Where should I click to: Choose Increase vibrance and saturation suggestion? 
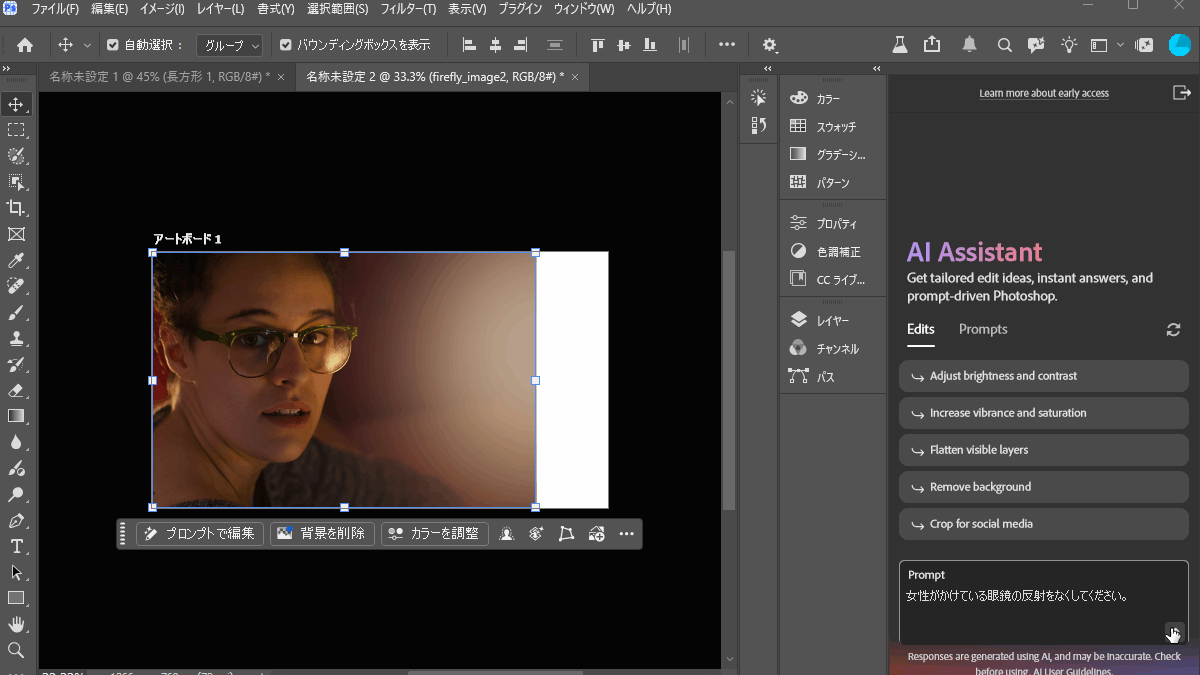pyautogui.click(x=1044, y=413)
